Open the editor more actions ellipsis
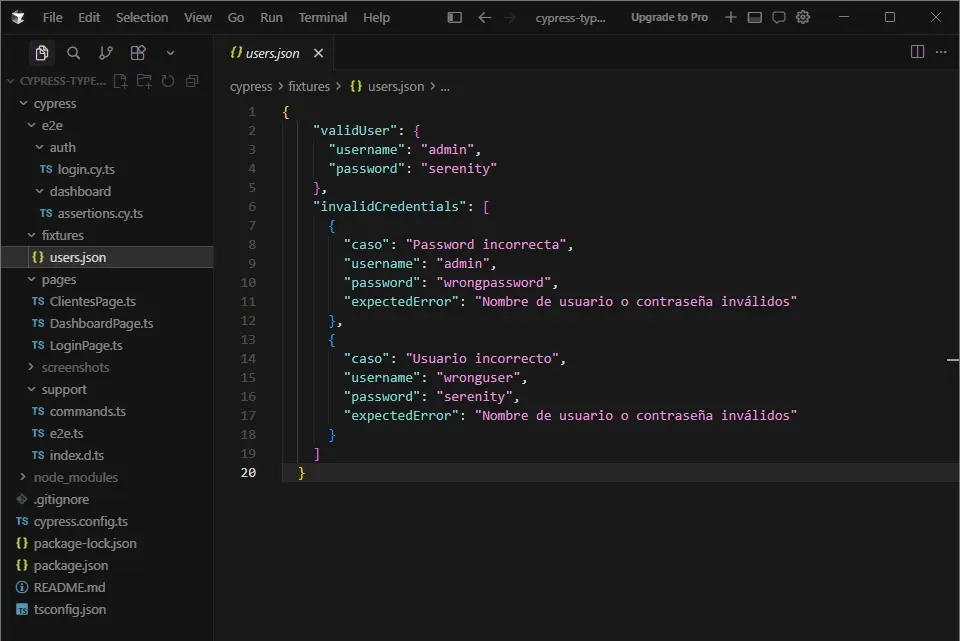This screenshot has width=960, height=641. (x=941, y=52)
